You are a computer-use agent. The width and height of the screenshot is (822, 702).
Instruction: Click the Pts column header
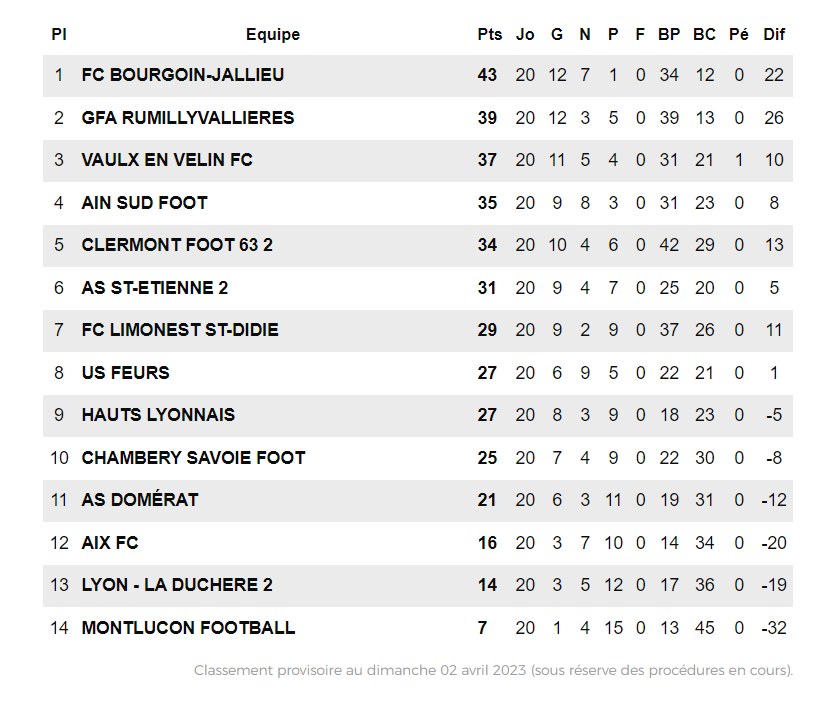point(489,34)
